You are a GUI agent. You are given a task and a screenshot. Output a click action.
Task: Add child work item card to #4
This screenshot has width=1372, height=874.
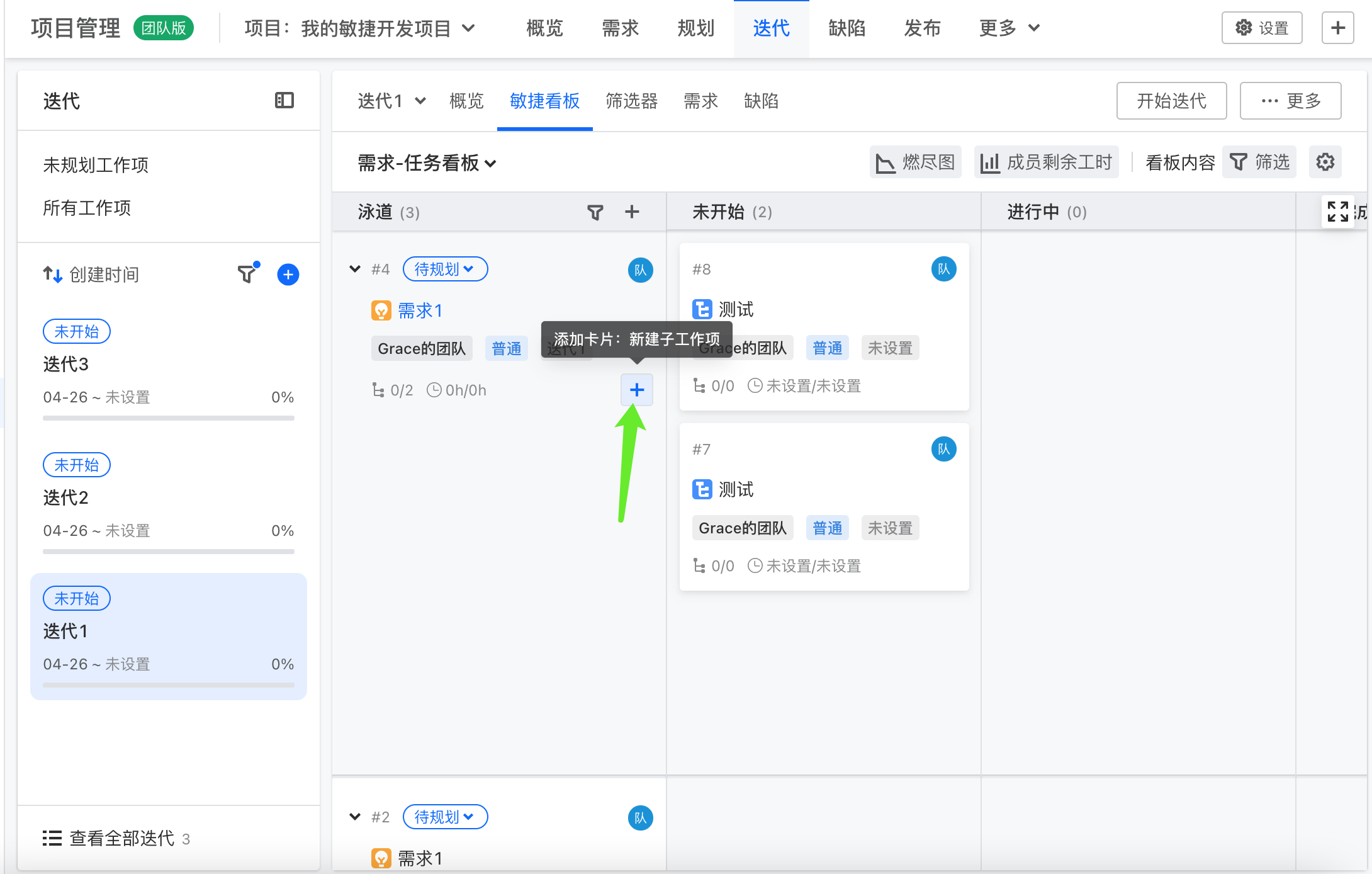click(636, 390)
